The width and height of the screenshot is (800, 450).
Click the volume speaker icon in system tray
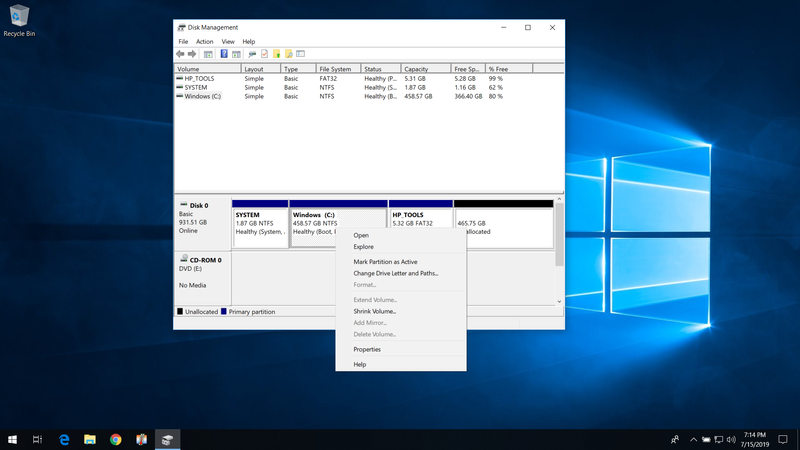(x=733, y=439)
